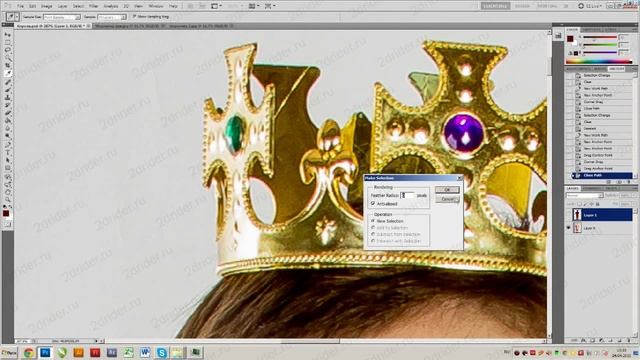Select the Rectangular Marquee tool
640x360 pixels.
[x=8, y=42]
